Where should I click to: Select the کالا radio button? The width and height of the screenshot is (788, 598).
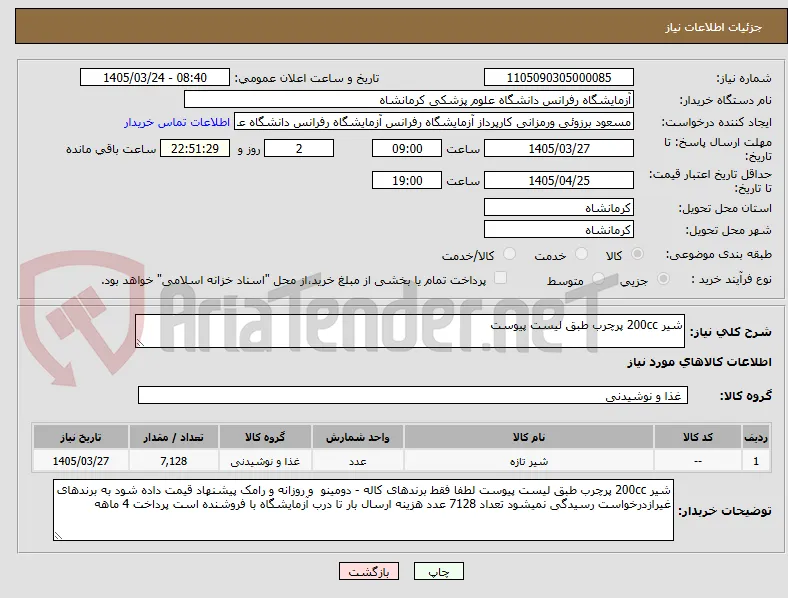pos(637,254)
